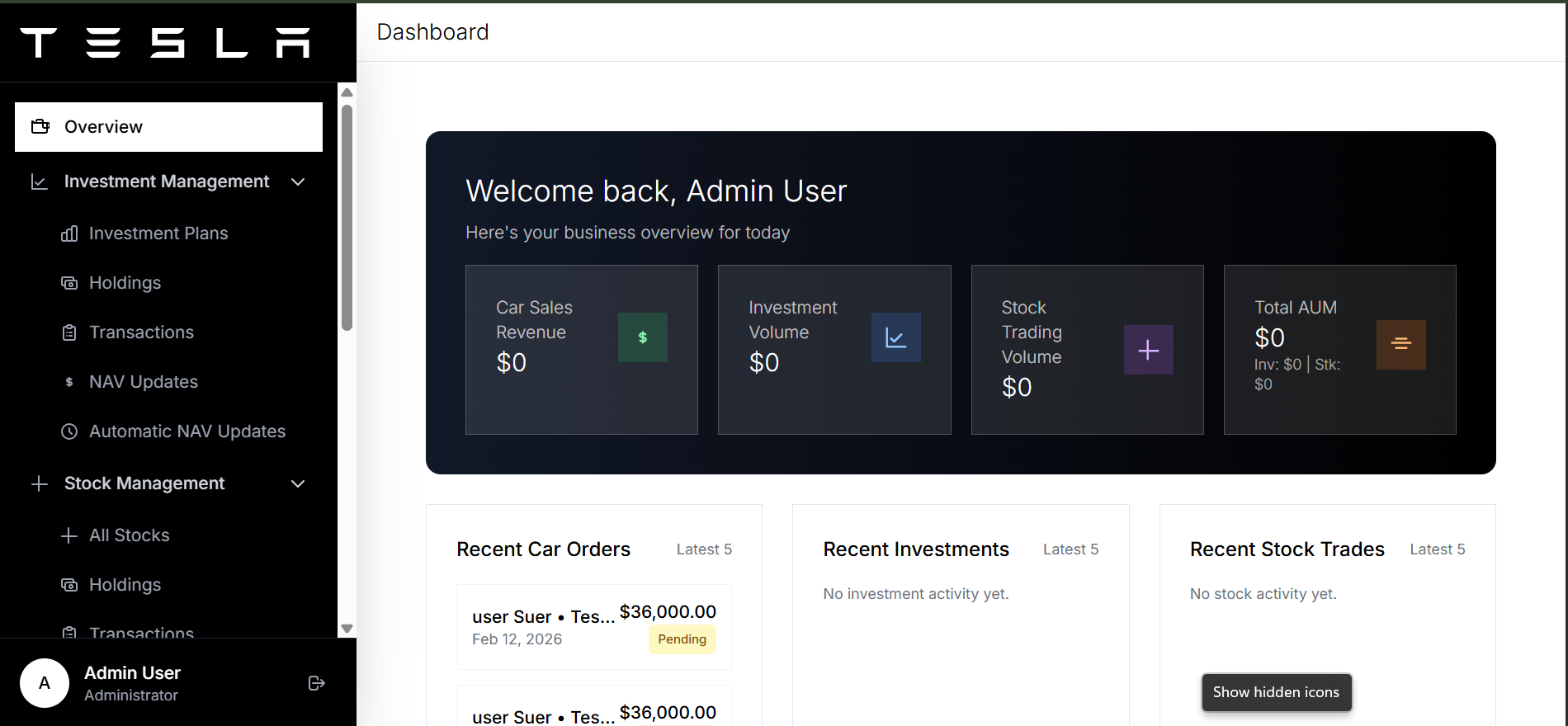The width and height of the screenshot is (1568, 726).
Task: Open the Total AUM card
Action: [1340, 350]
